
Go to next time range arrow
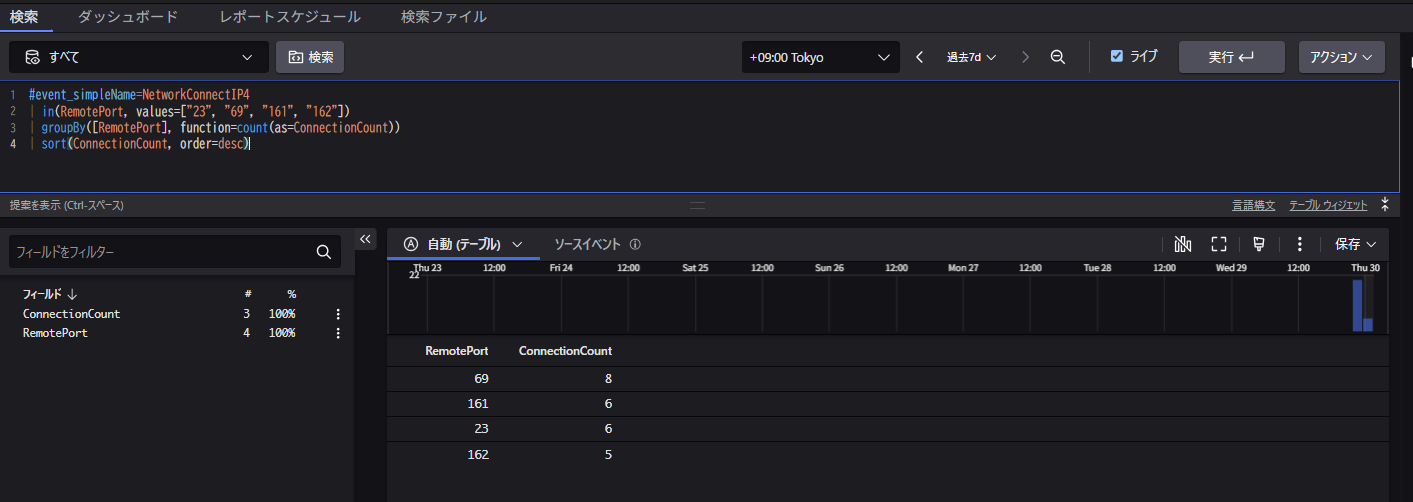coord(1025,57)
